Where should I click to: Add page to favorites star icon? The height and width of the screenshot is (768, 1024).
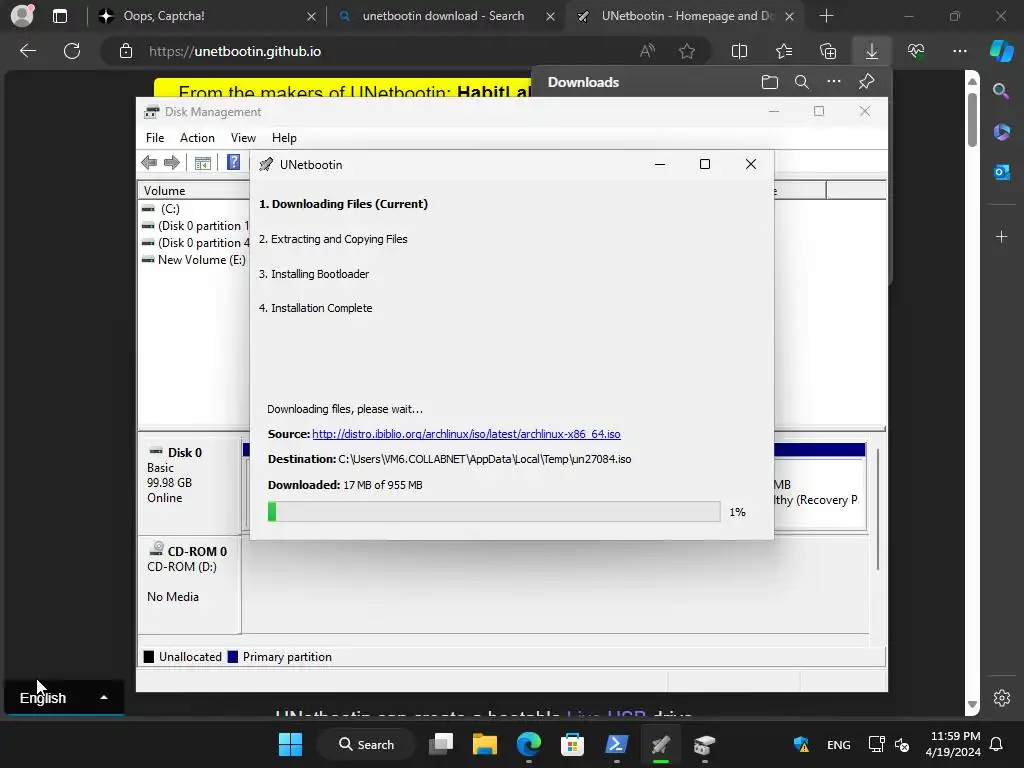pos(686,51)
